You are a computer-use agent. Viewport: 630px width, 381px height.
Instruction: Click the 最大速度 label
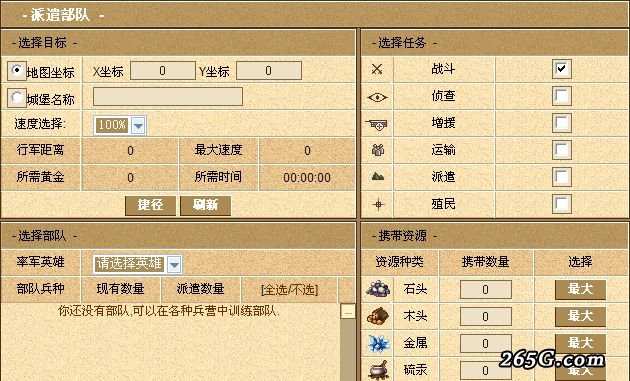coord(218,150)
